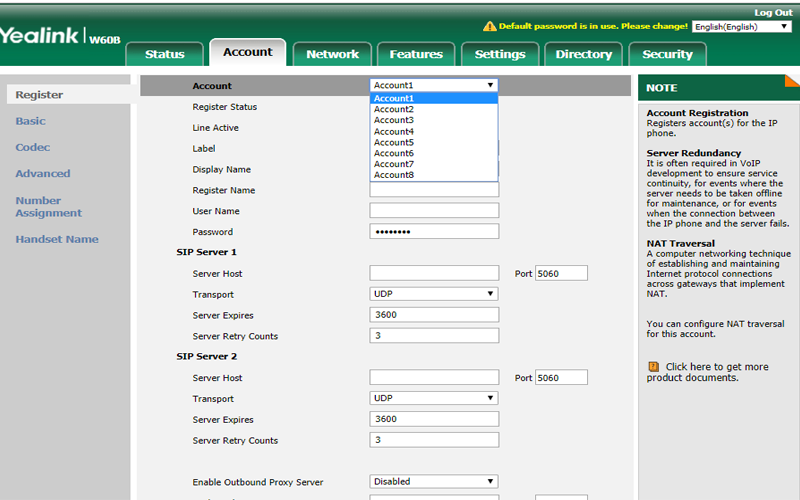The height and width of the screenshot is (500, 800).
Task: Click the product documents book icon
Action: click(x=653, y=367)
